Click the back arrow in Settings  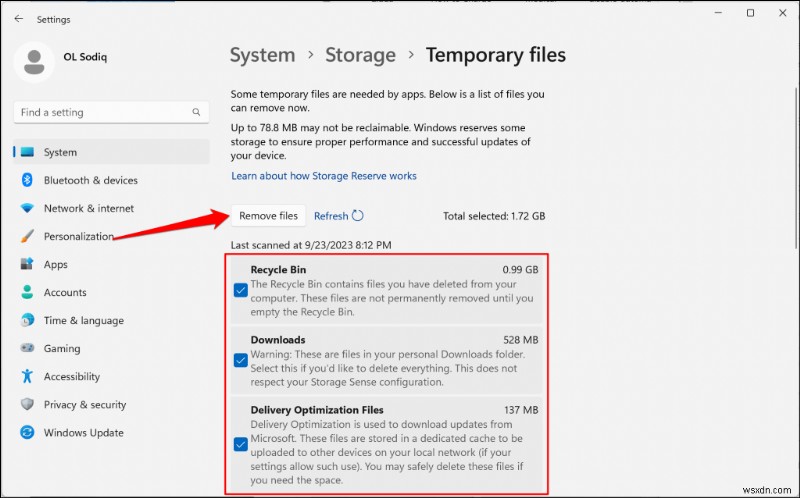click(19, 19)
